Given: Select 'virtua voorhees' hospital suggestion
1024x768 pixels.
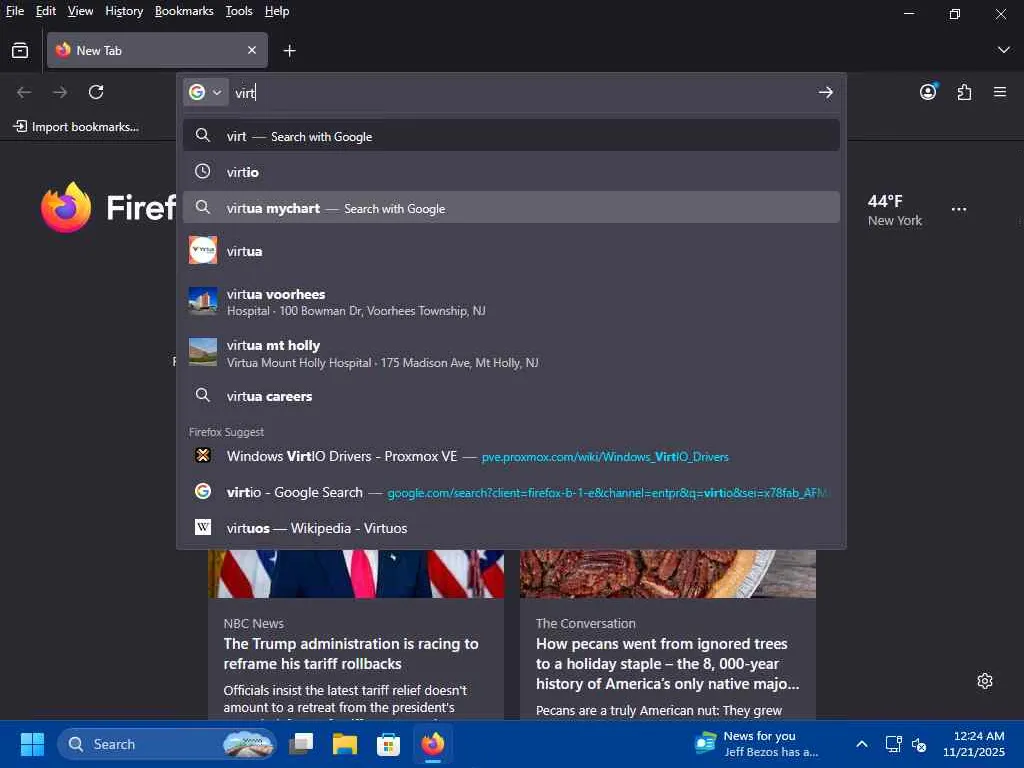Looking at the screenshot, I should [511, 302].
